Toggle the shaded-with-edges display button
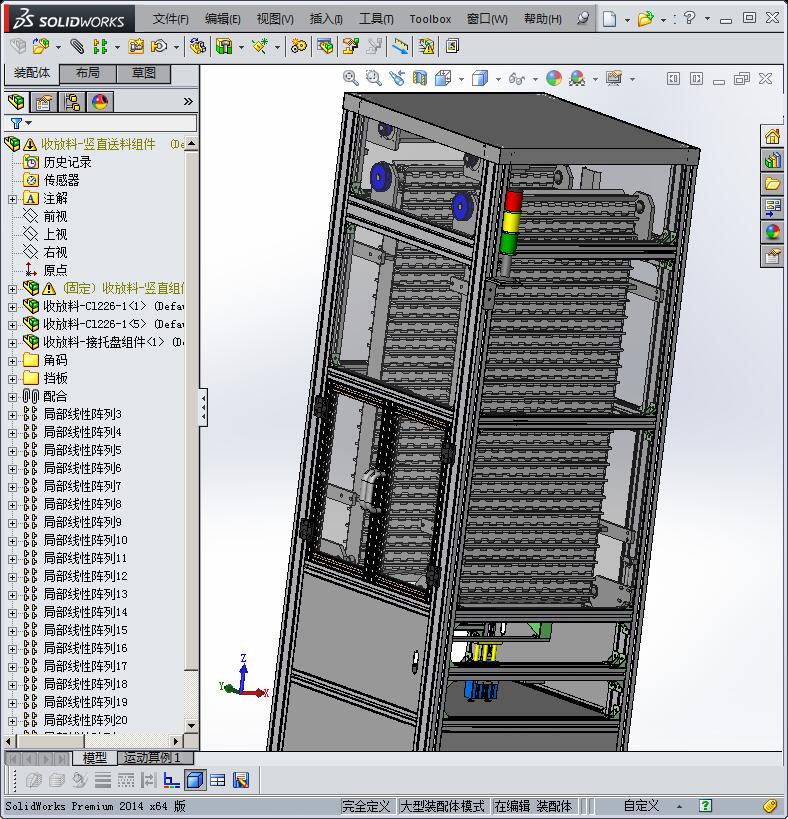 (x=195, y=780)
